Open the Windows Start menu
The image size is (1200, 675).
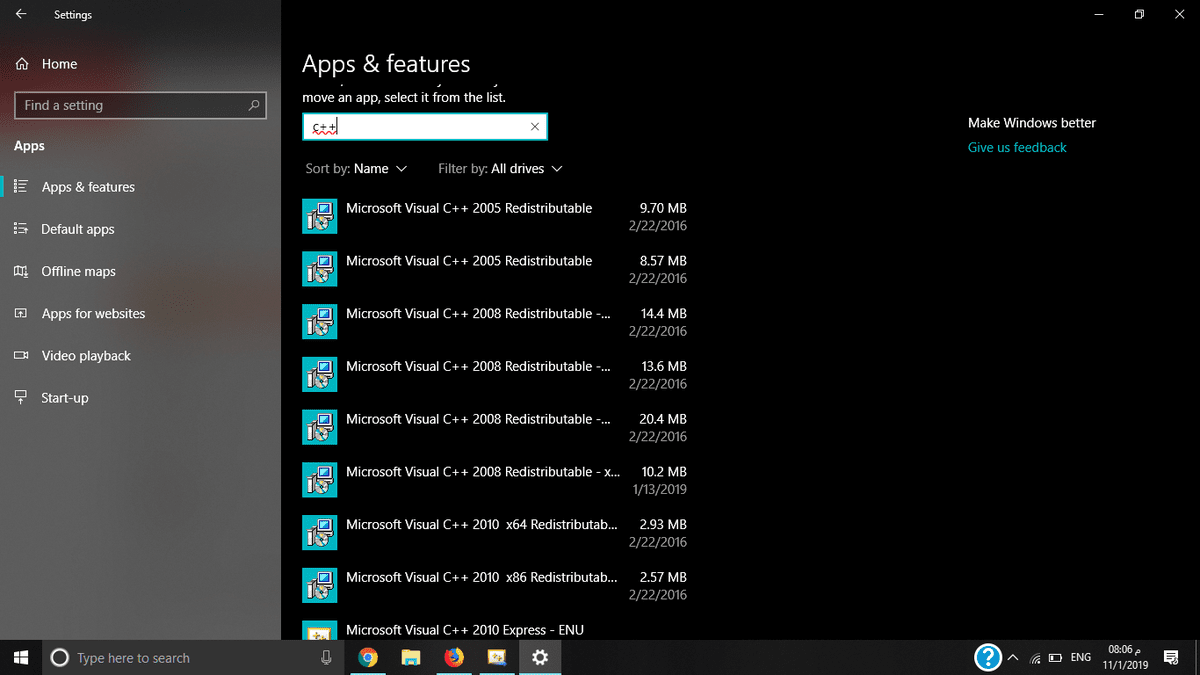coord(21,657)
